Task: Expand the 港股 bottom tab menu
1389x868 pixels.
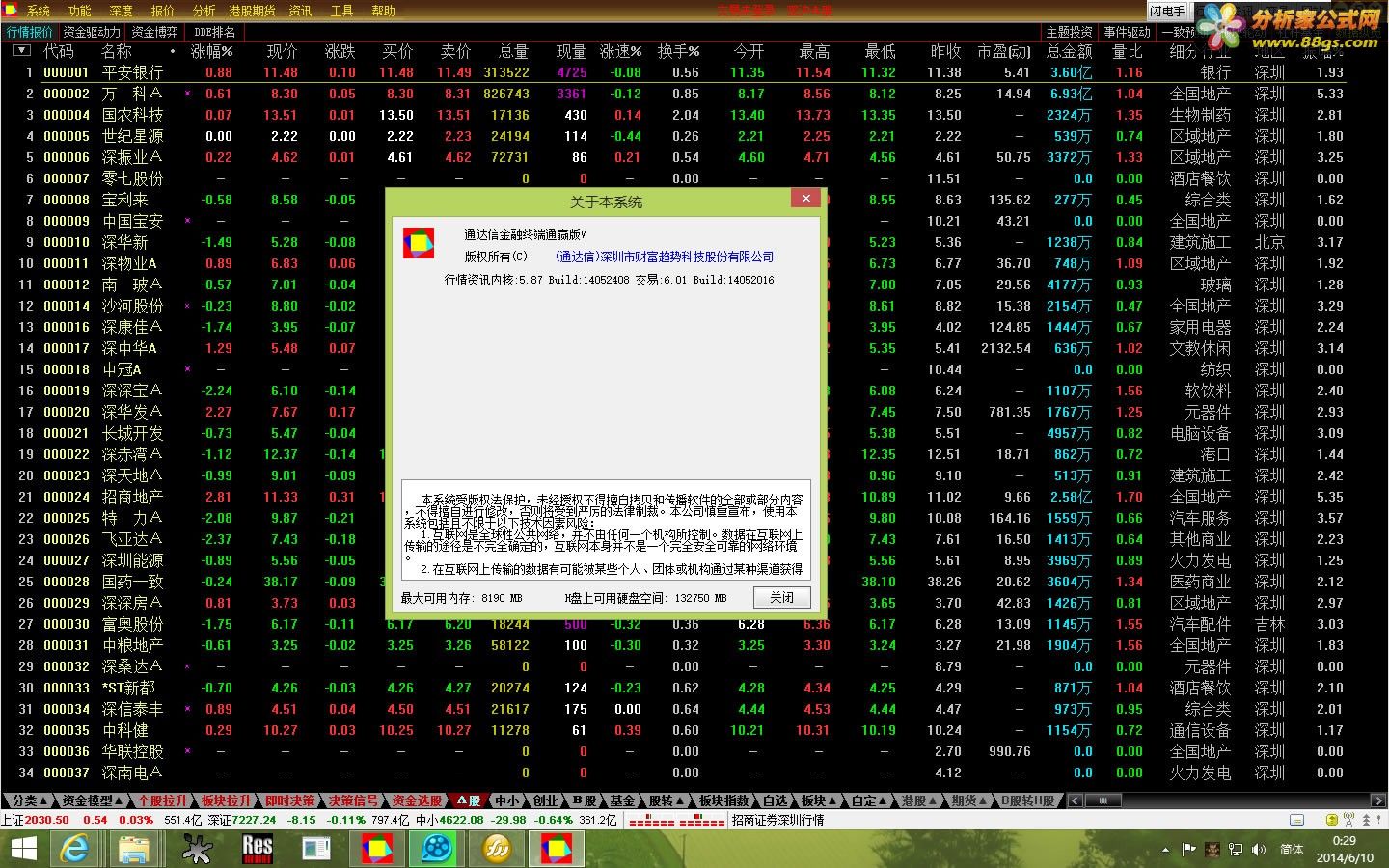Action: point(919,800)
